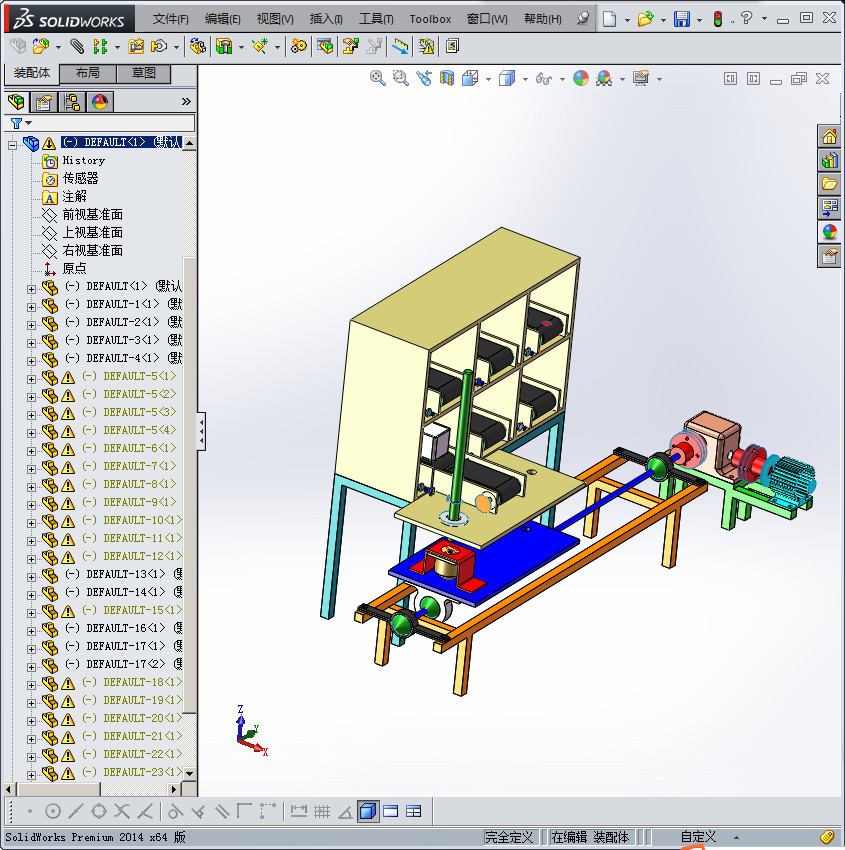Screen dimensions: 845x850
Task: Toggle Hide/Show Items glasses icon
Action: click(x=544, y=79)
